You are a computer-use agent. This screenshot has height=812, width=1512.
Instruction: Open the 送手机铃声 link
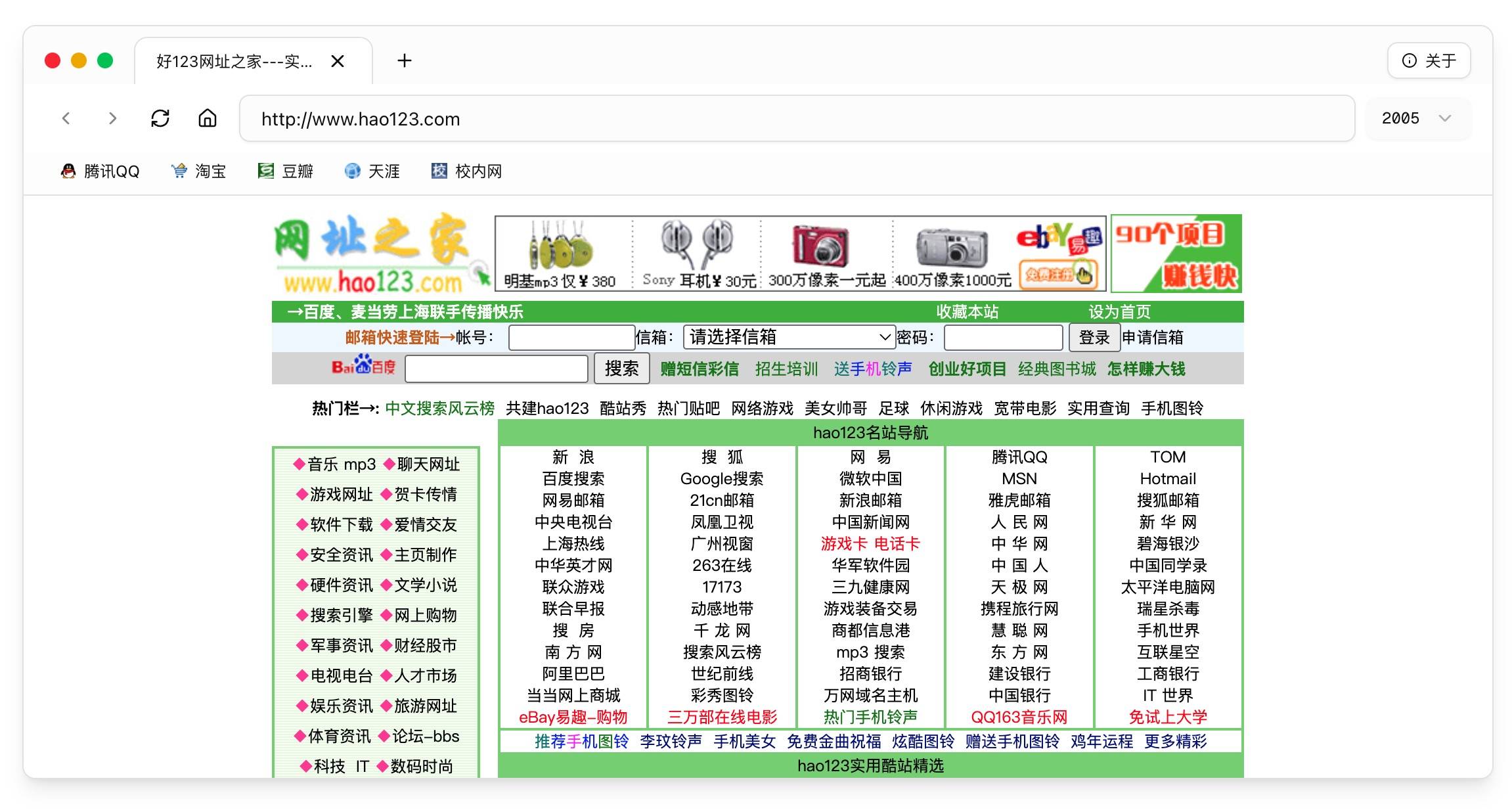(x=873, y=369)
